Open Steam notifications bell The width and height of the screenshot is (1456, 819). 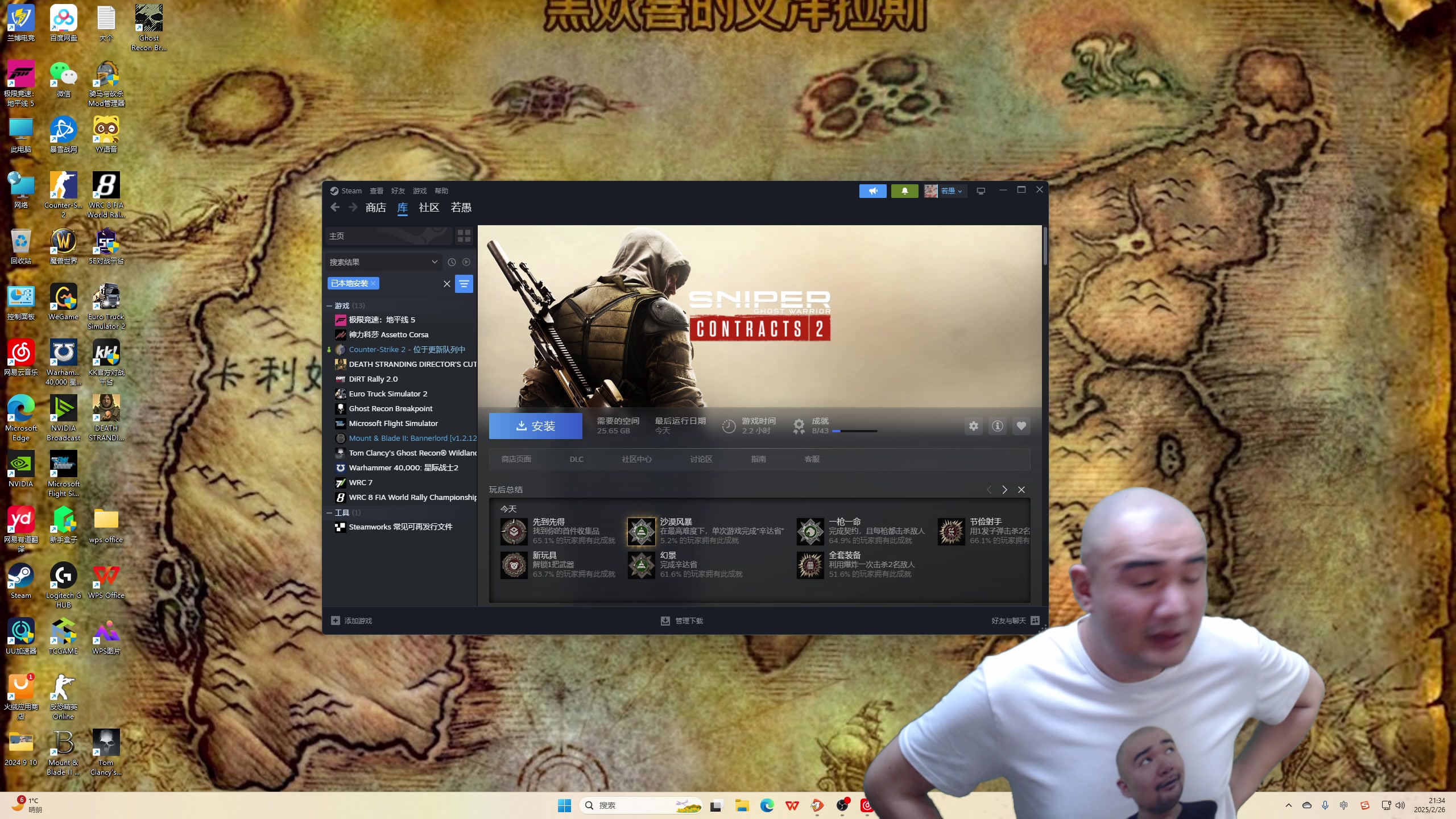pyautogui.click(x=904, y=191)
